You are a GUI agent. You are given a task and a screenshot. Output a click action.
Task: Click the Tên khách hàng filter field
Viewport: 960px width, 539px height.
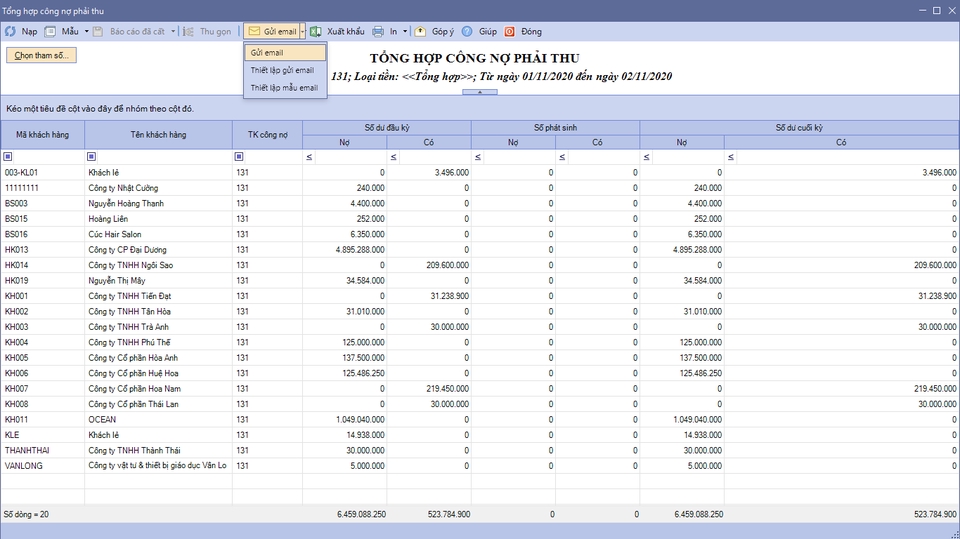click(x=163, y=157)
